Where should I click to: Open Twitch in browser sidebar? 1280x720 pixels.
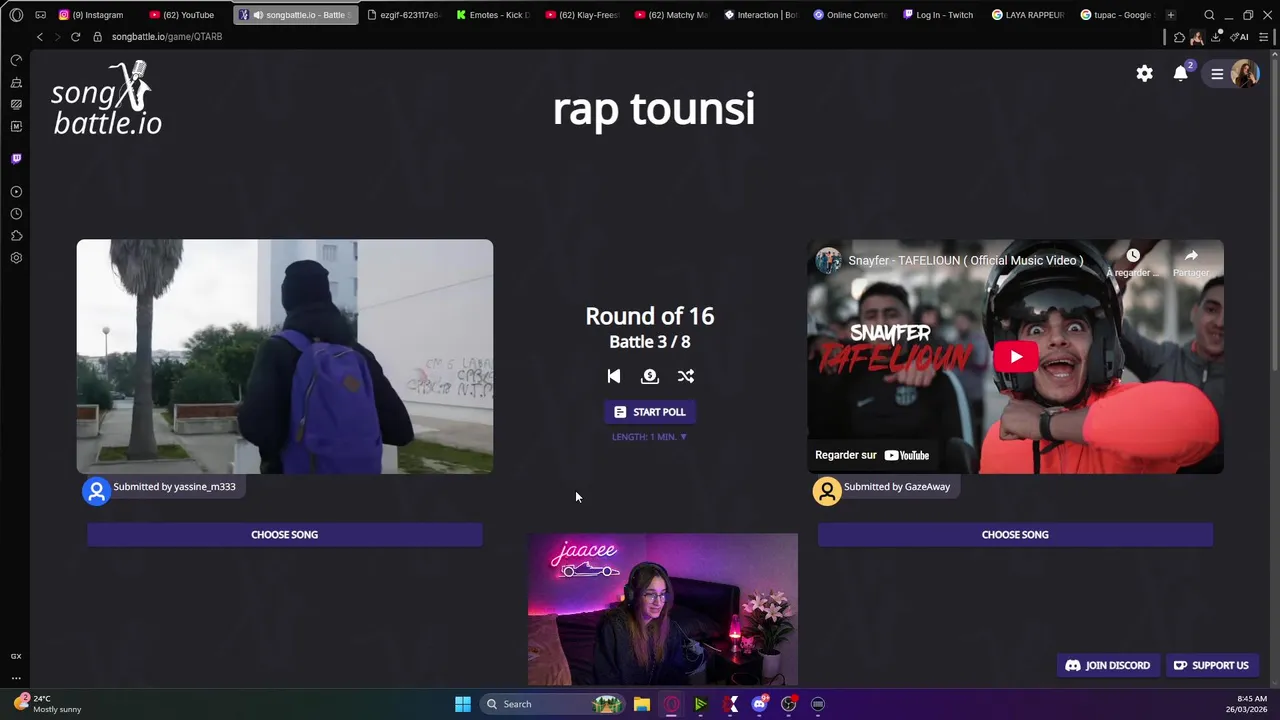(16, 158)
